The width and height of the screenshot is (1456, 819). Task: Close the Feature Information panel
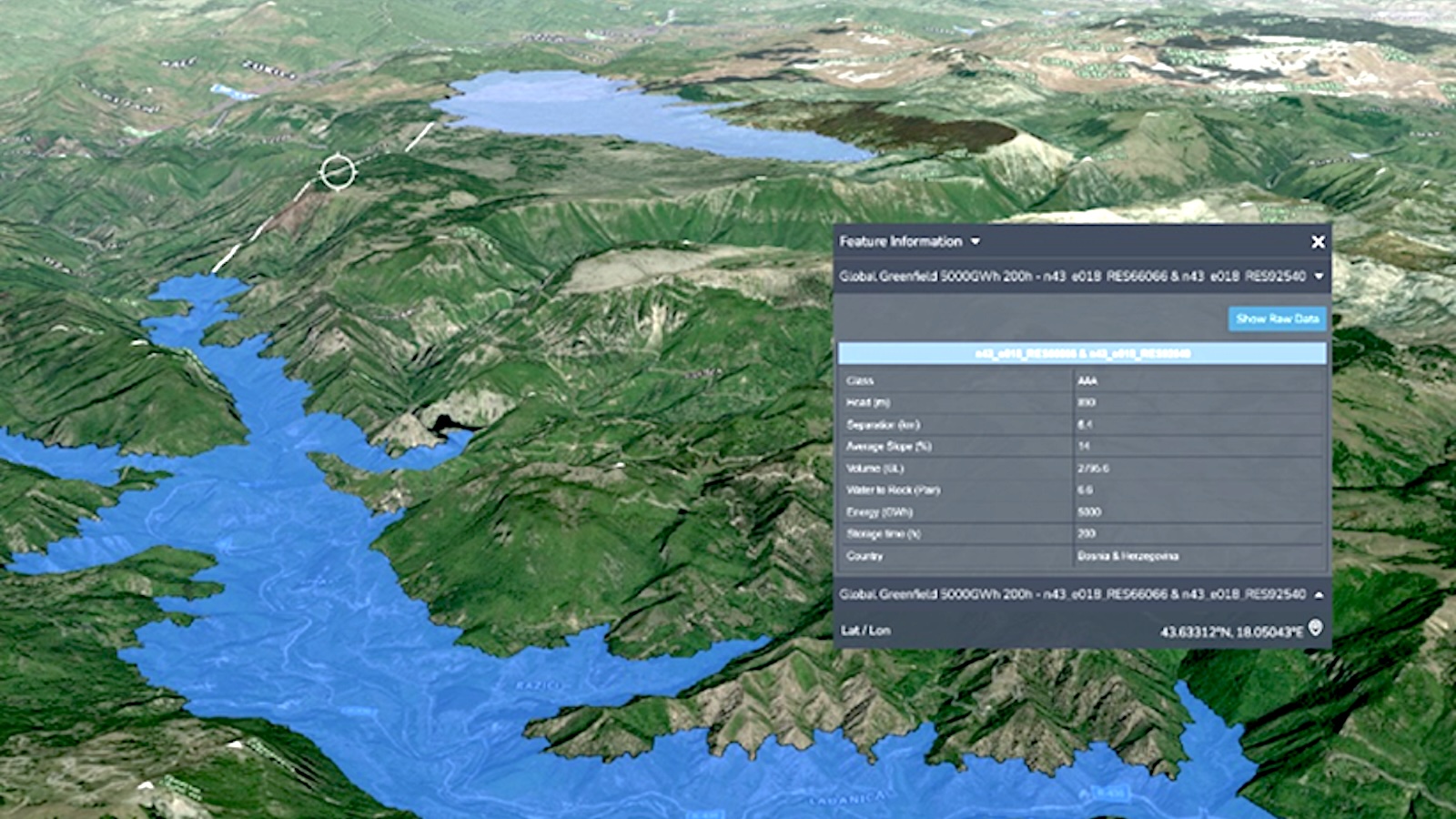point(1317,241)
